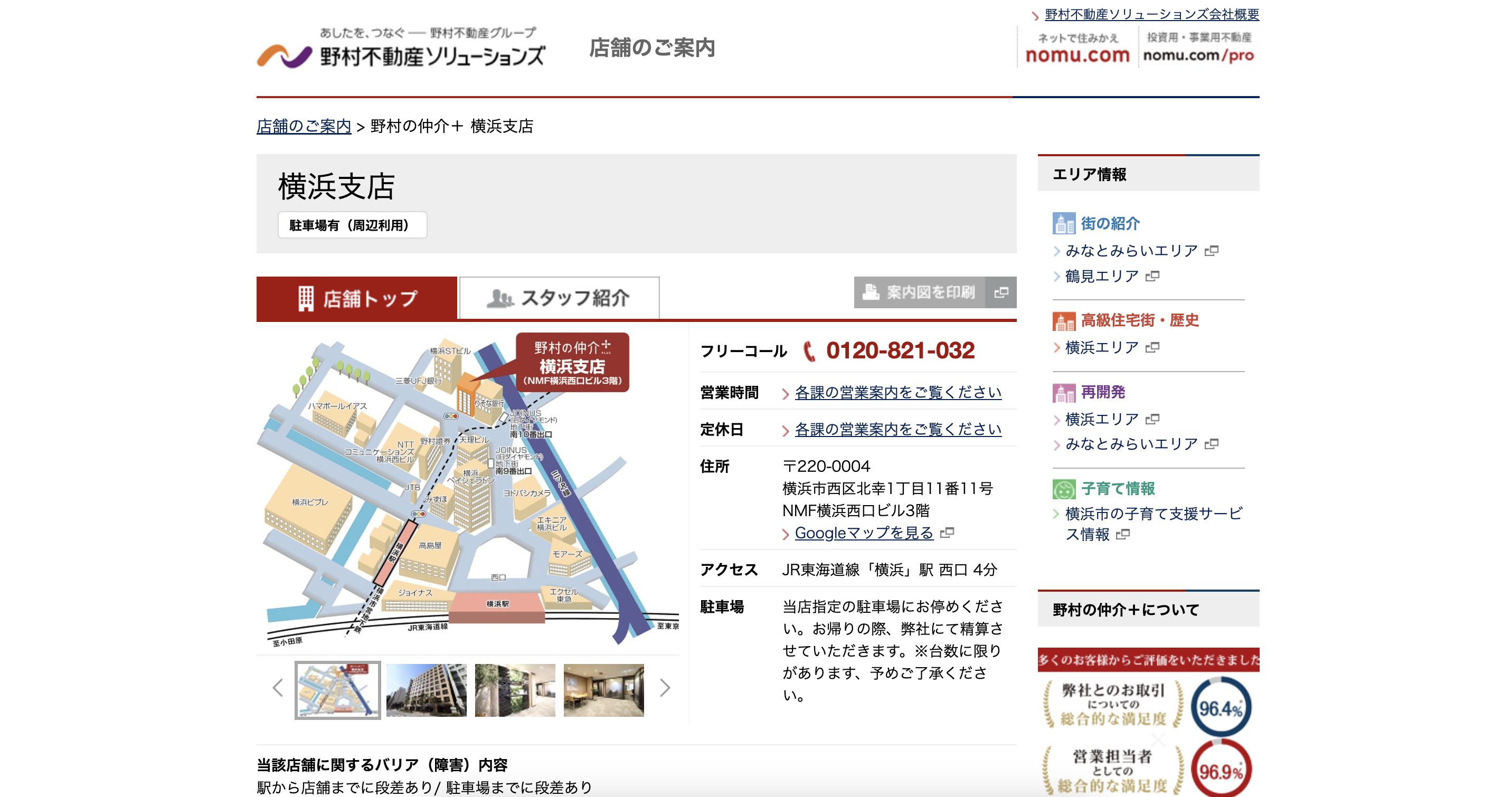The image size is (1512, 797).
Task: Click the 高級住宅街・歴史 building icon
Action: [1064, 320]
